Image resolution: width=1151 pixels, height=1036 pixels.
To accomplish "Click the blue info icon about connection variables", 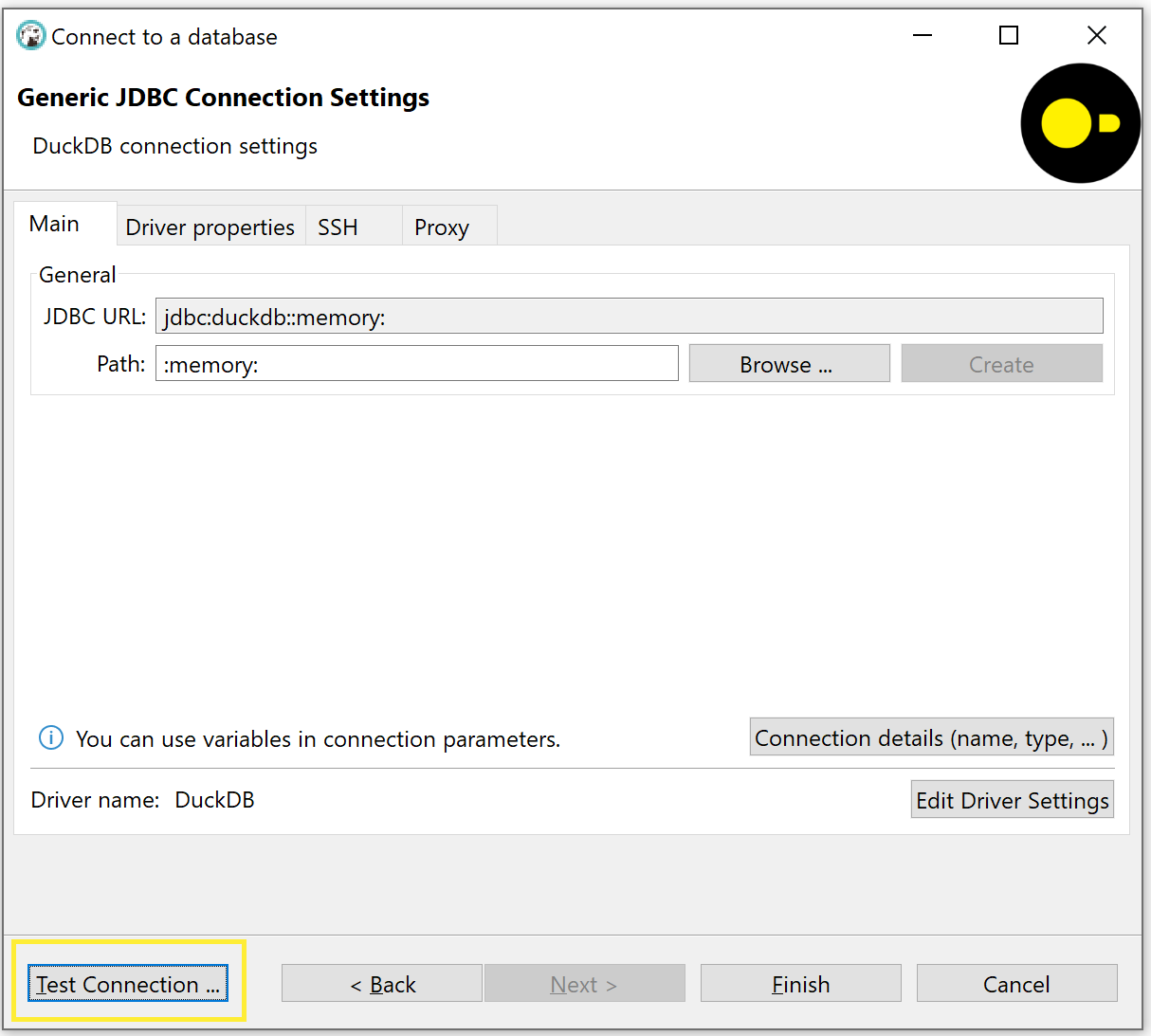I will tap(50, 737).
